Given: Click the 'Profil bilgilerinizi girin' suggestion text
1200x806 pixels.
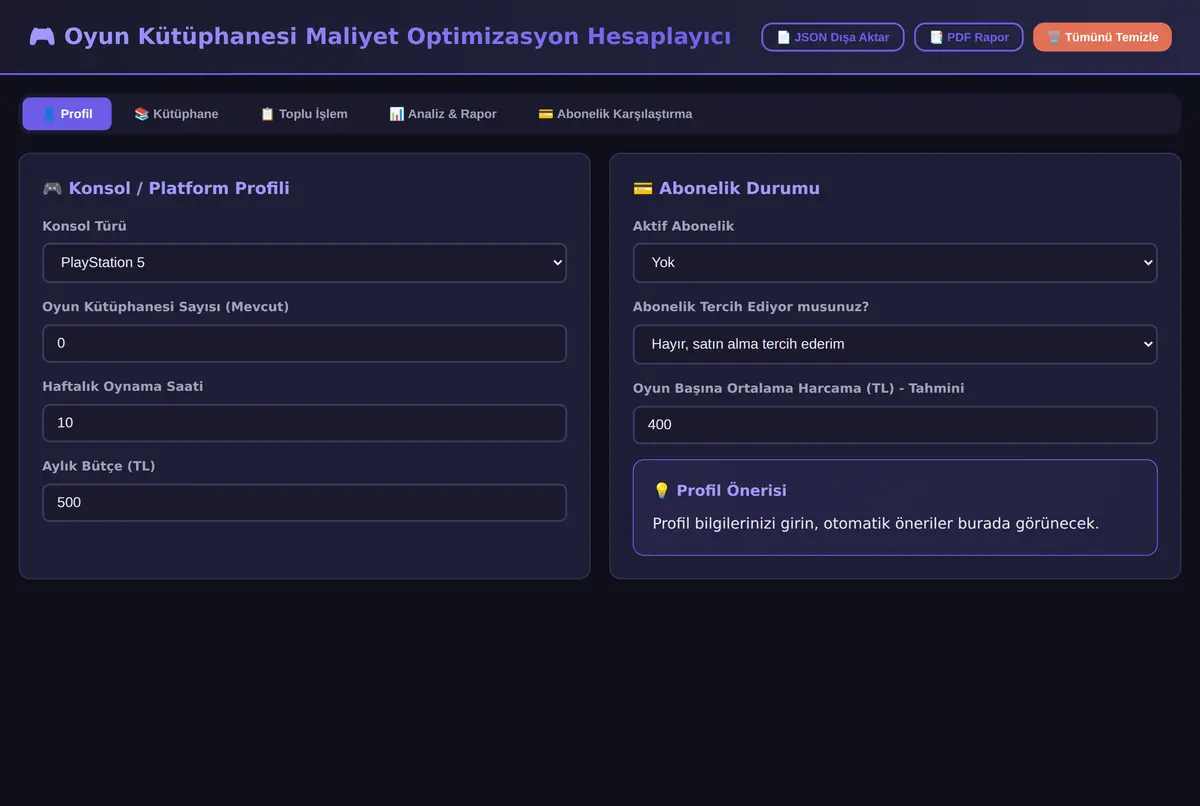Looking at the screenshot, I should [875, 523].
